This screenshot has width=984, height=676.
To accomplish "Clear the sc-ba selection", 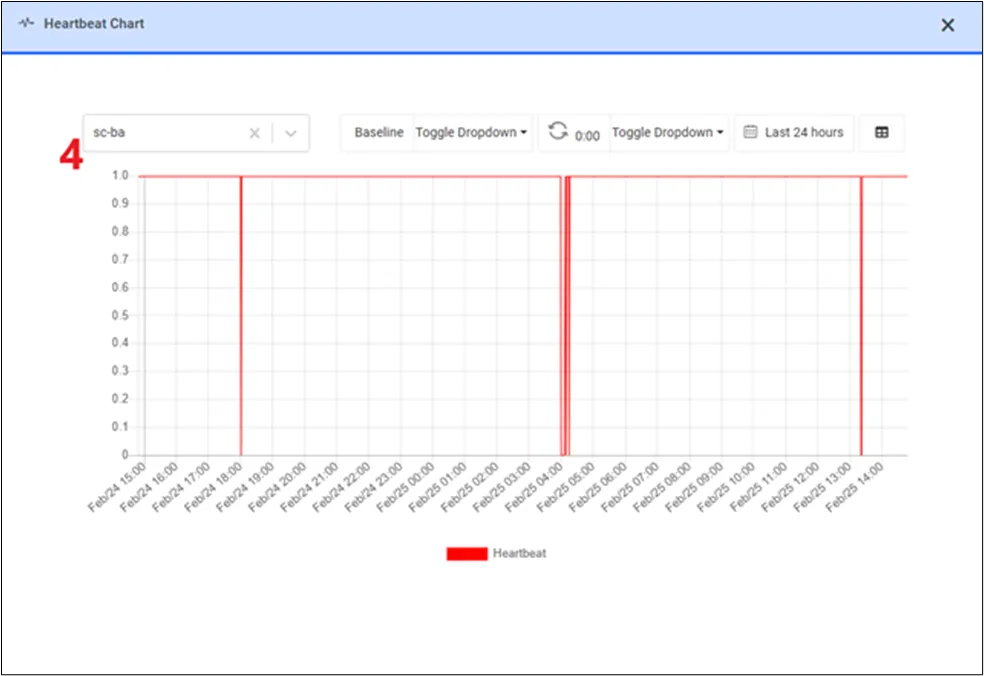I will (254, 133).
